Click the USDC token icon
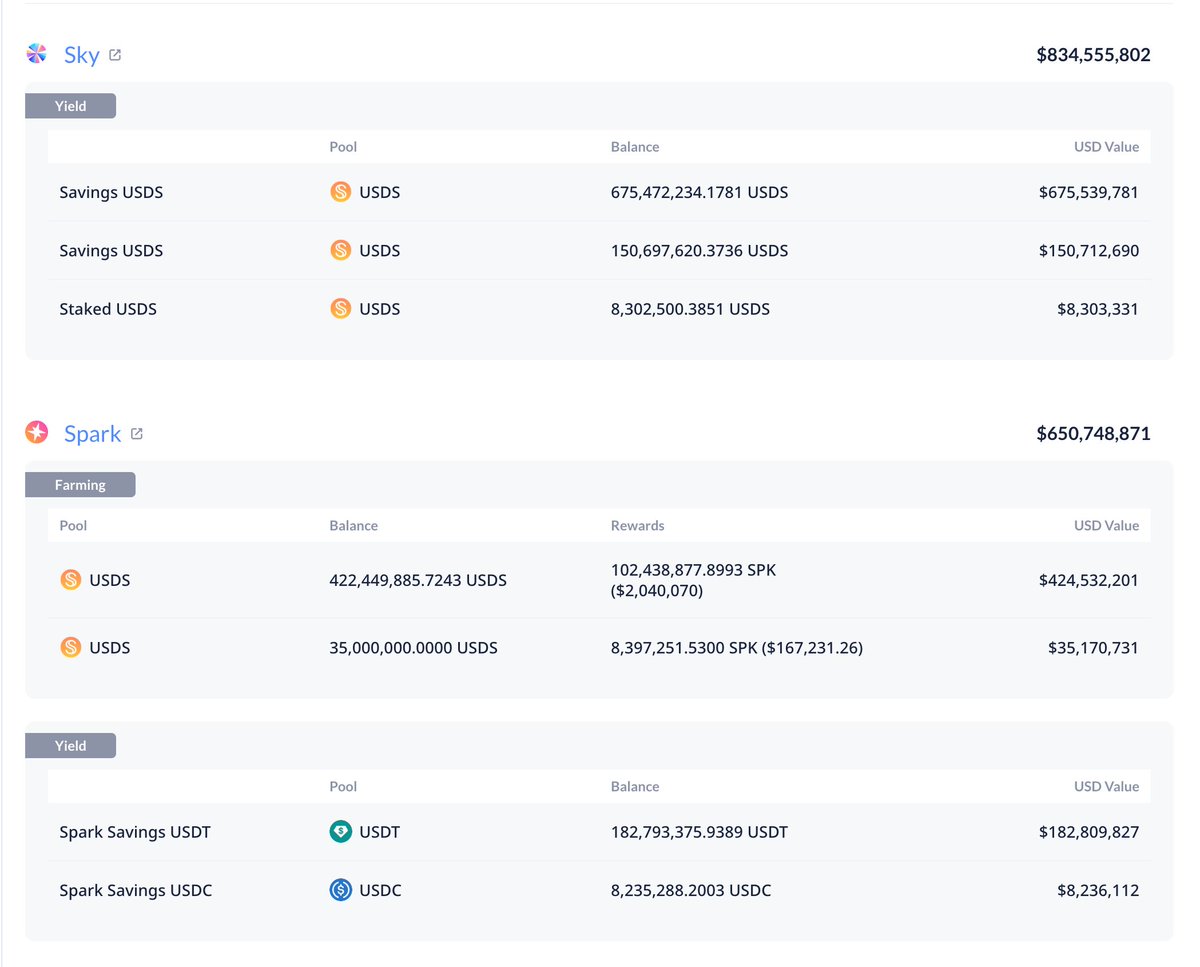Image resolution: width=1200 pixels, height=967 pixels. [341, 890]
